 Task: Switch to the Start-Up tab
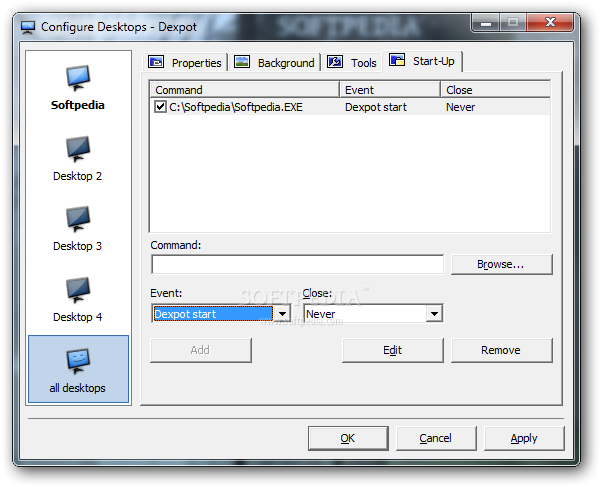coord(423,61)
